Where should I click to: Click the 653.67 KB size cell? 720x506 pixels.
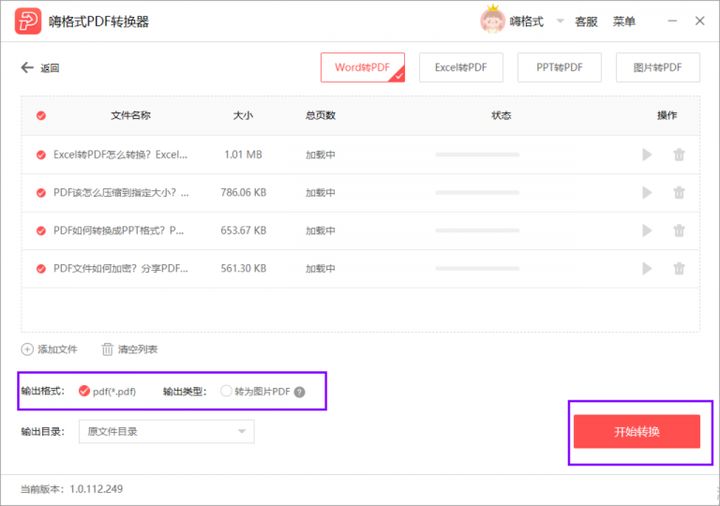pos(243,230)
